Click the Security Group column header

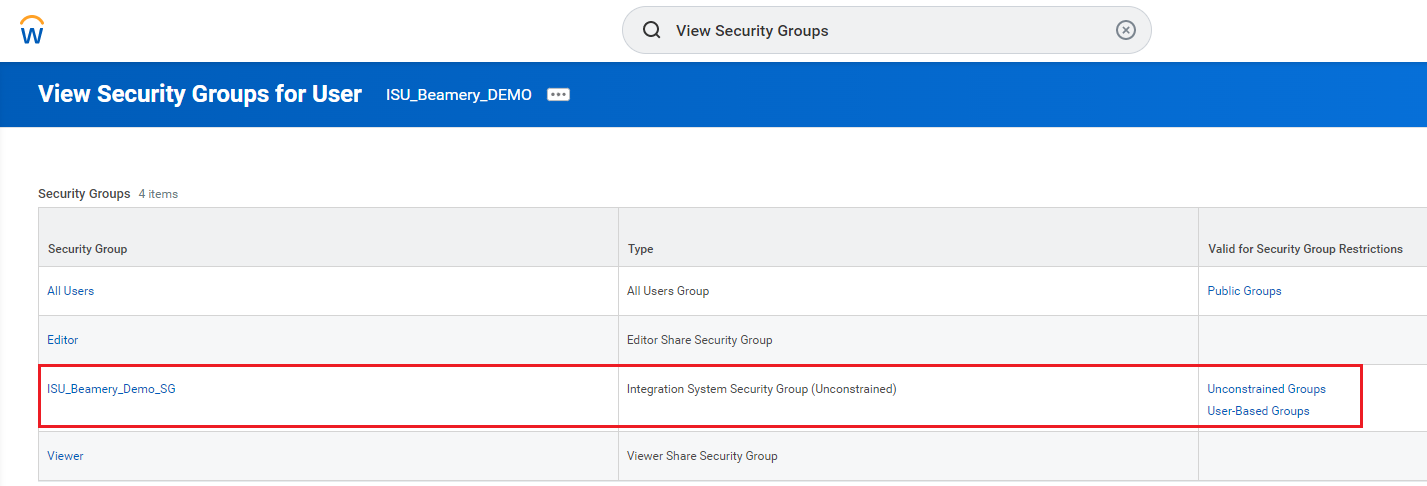click(87, 249)
